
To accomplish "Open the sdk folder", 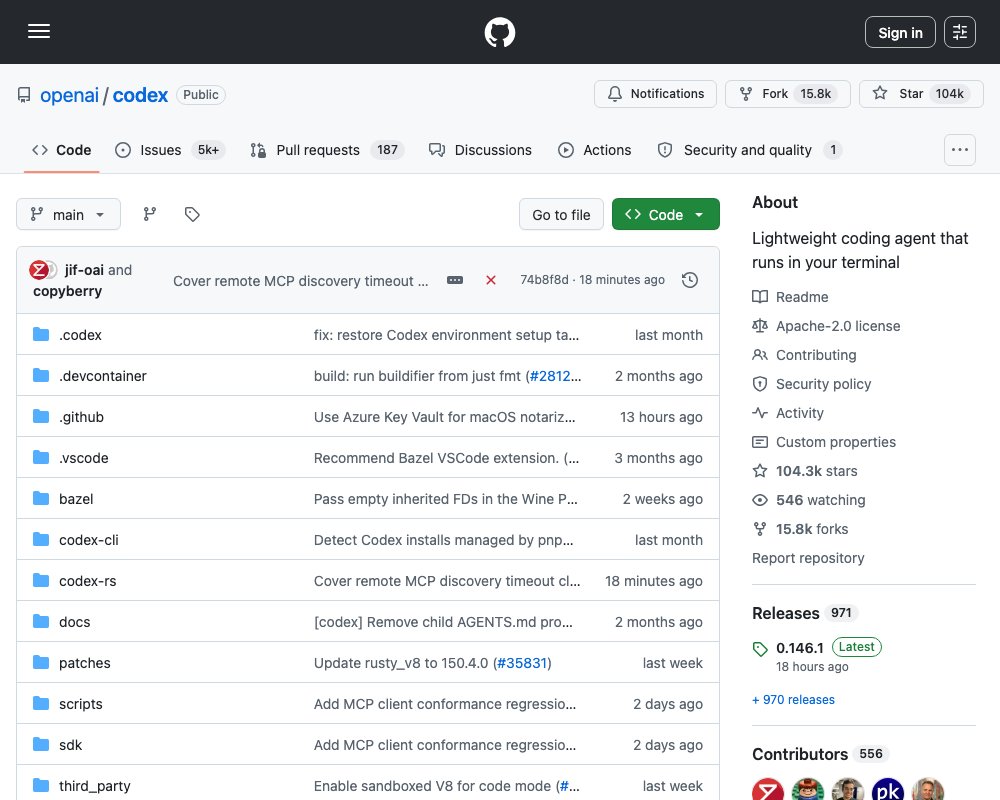I will (70, 745).
